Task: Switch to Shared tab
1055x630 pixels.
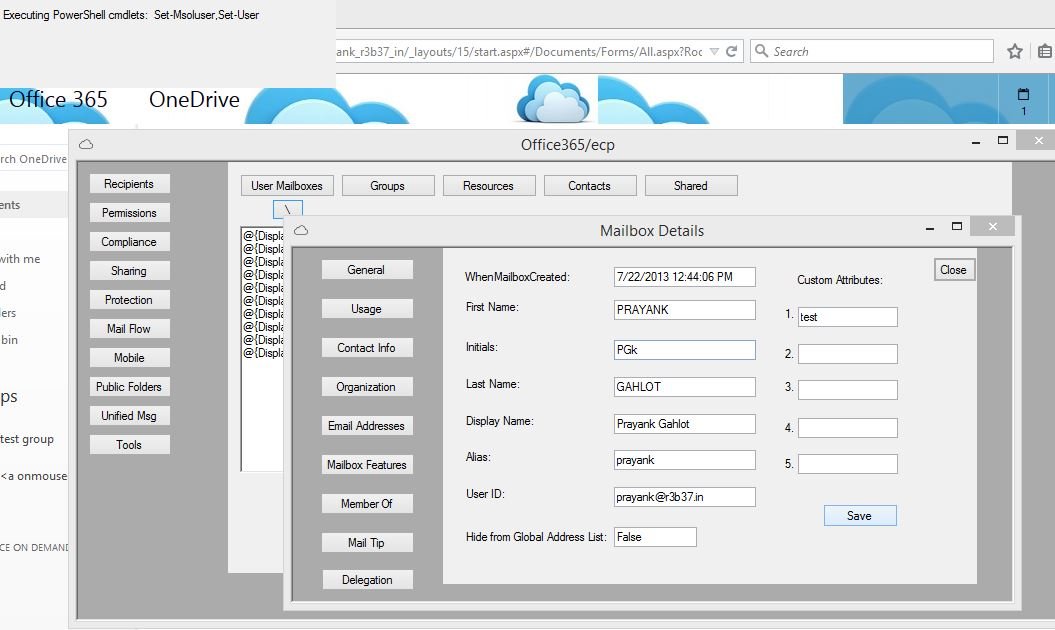Action: tap(691, 186)
